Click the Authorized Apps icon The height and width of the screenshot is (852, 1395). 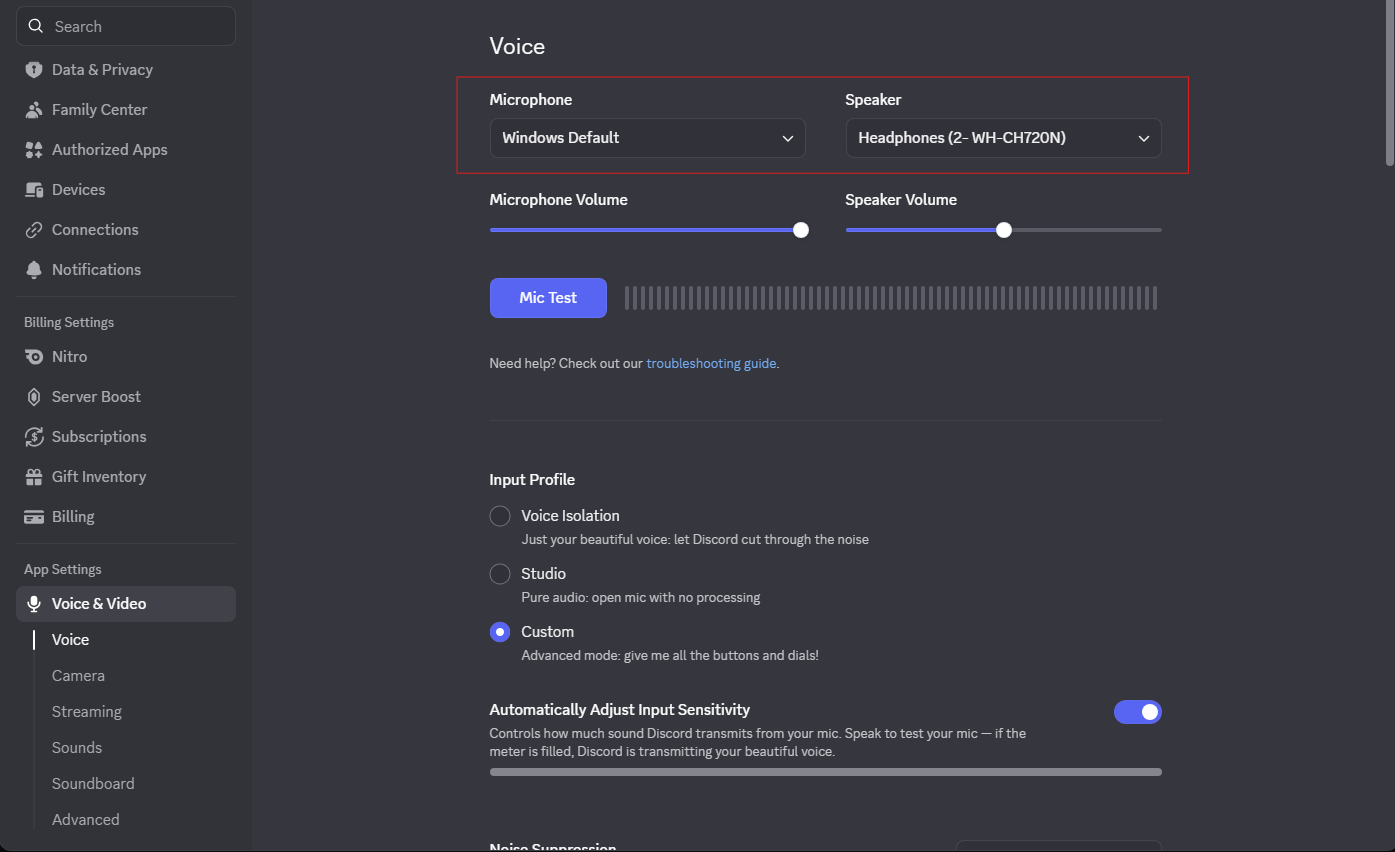click(x=34, y=150)
